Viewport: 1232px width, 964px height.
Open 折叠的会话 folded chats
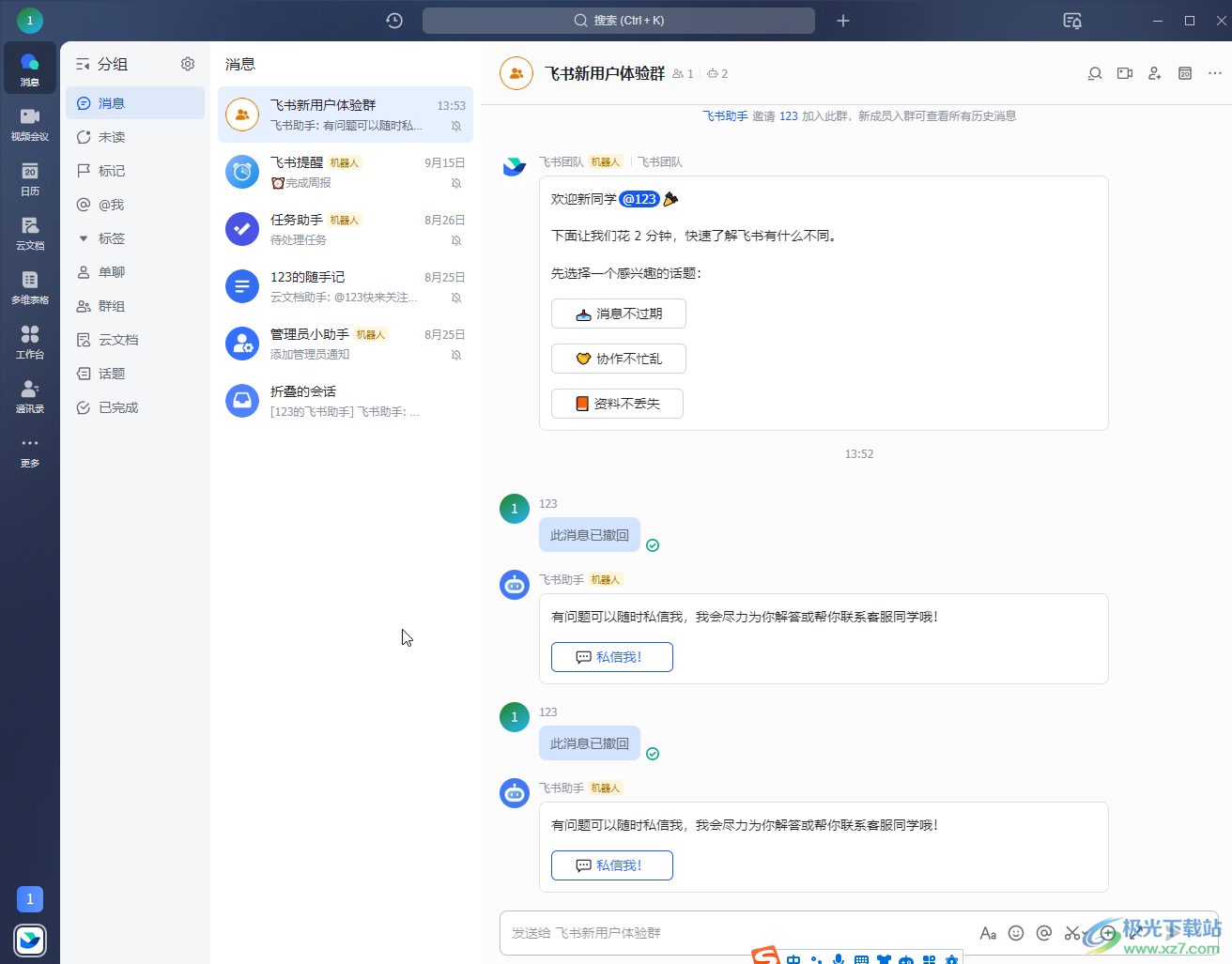346,401
